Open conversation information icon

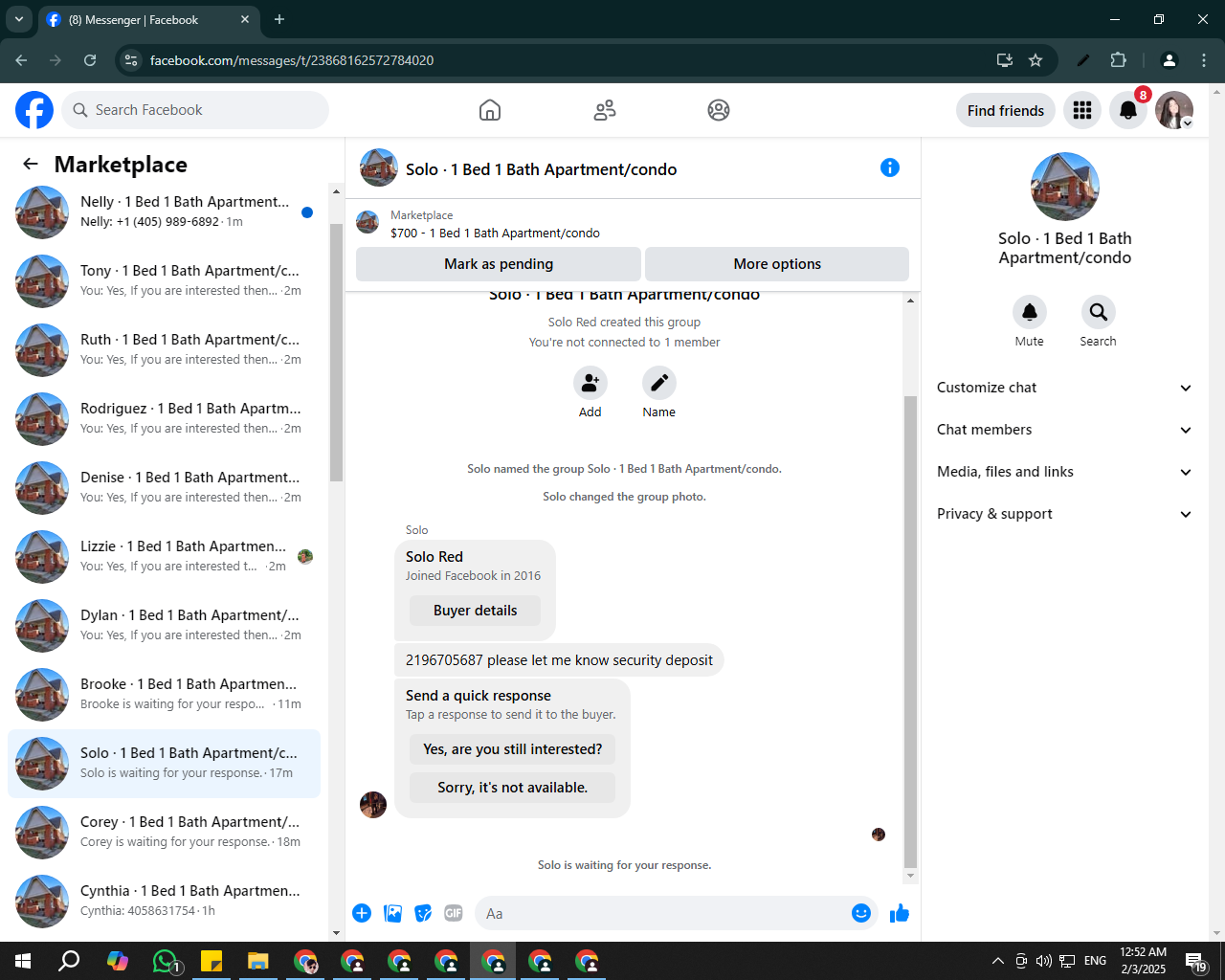(890, 167)
